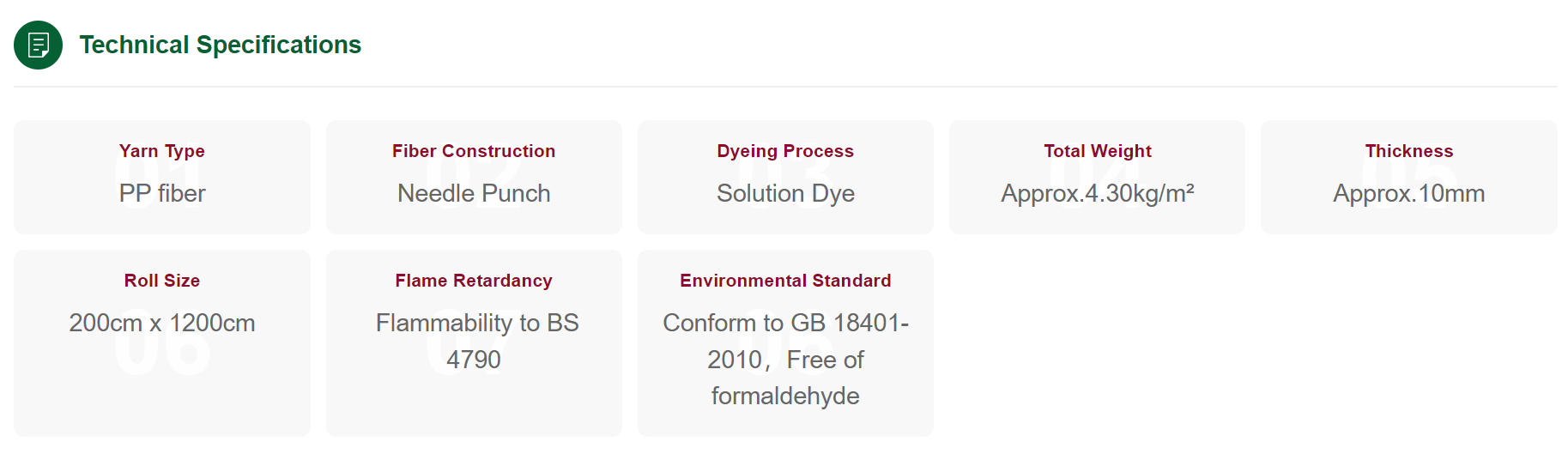Click the Needle Punch value

(474, 193)
